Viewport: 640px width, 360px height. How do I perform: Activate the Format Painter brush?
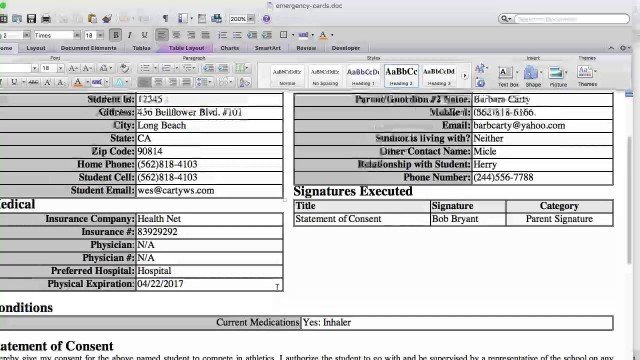(107, 19)
